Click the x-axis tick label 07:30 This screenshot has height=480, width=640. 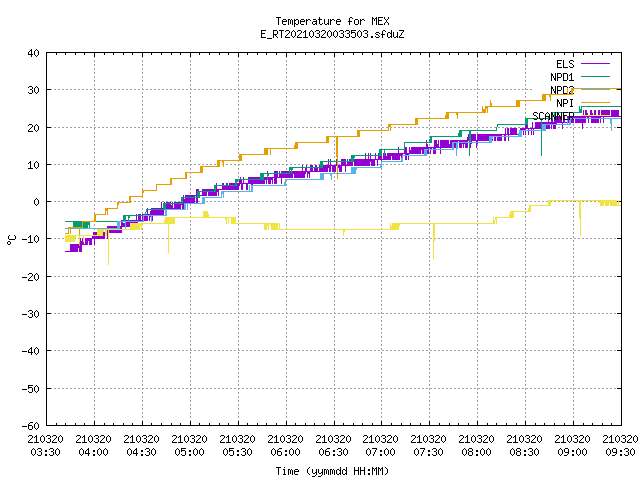point(429,452)
